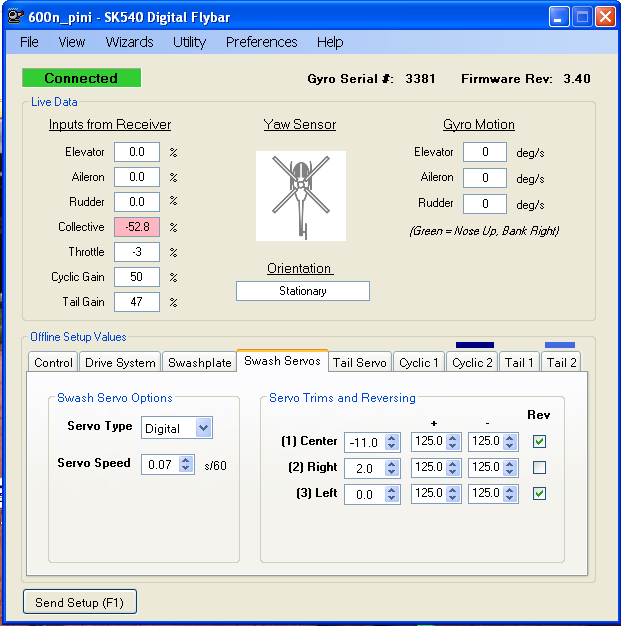621x626 pixels.
Task: Click the Cyclic Gain value field
Action: 137,277
